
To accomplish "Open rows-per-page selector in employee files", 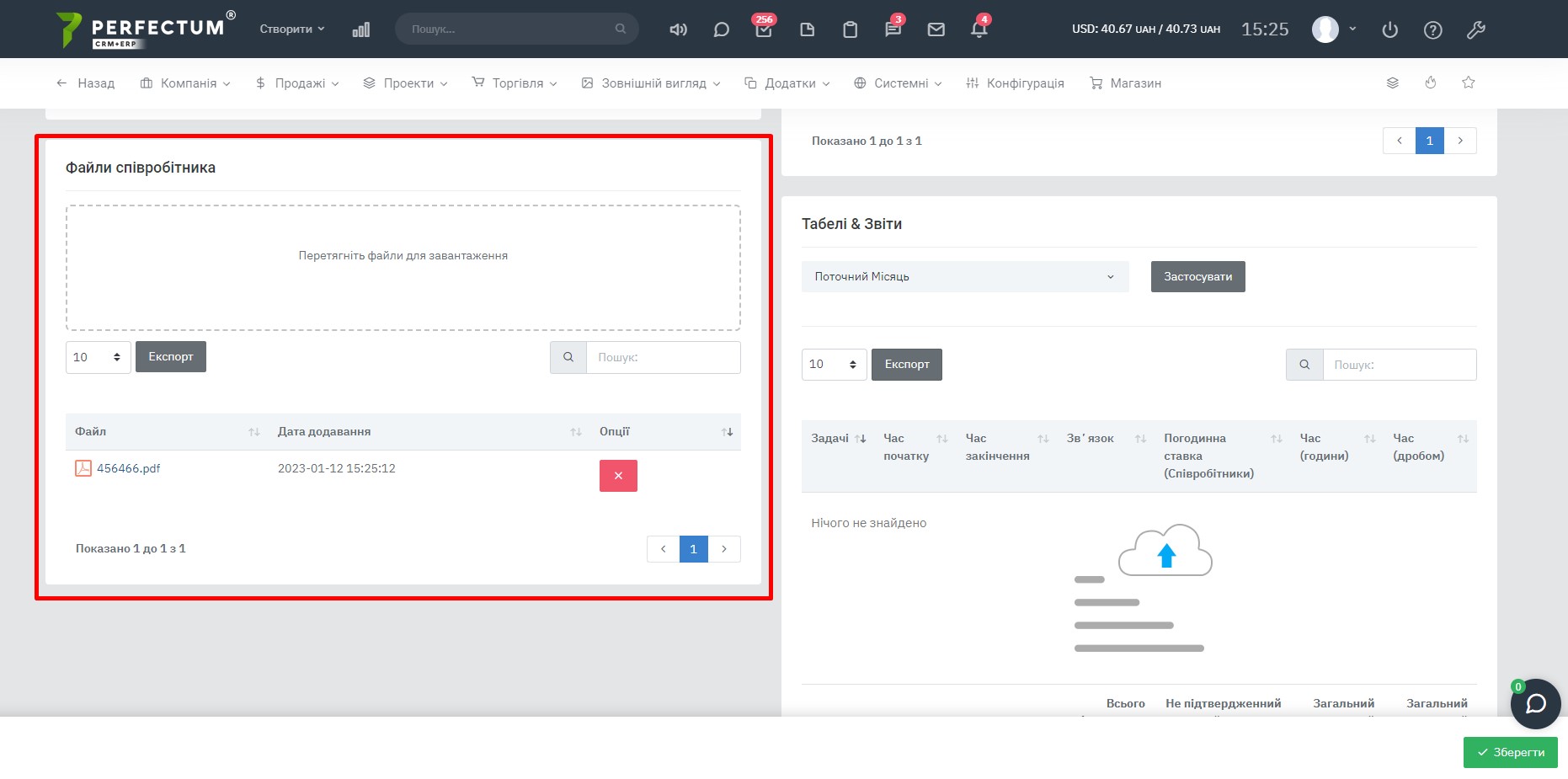I will pos(98,357).
